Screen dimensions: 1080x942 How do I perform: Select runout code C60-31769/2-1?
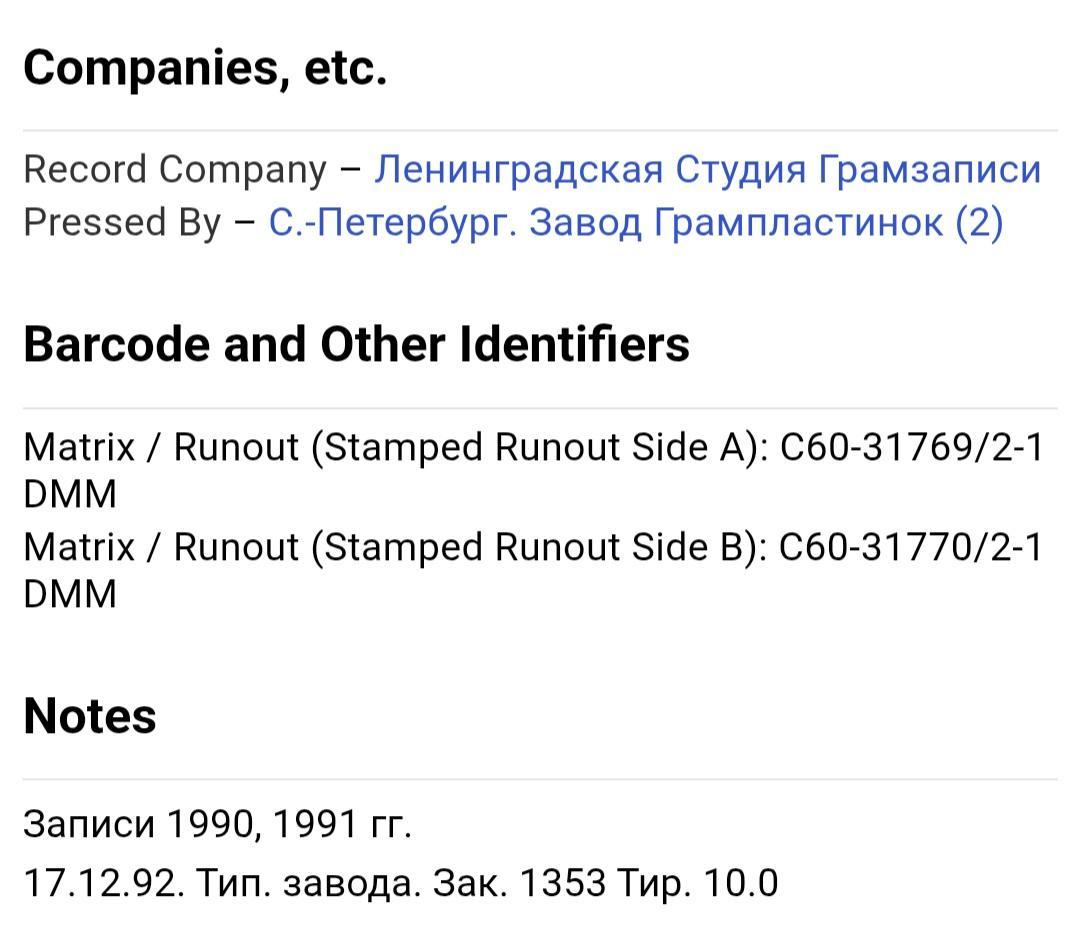click(x=912, y=448)
